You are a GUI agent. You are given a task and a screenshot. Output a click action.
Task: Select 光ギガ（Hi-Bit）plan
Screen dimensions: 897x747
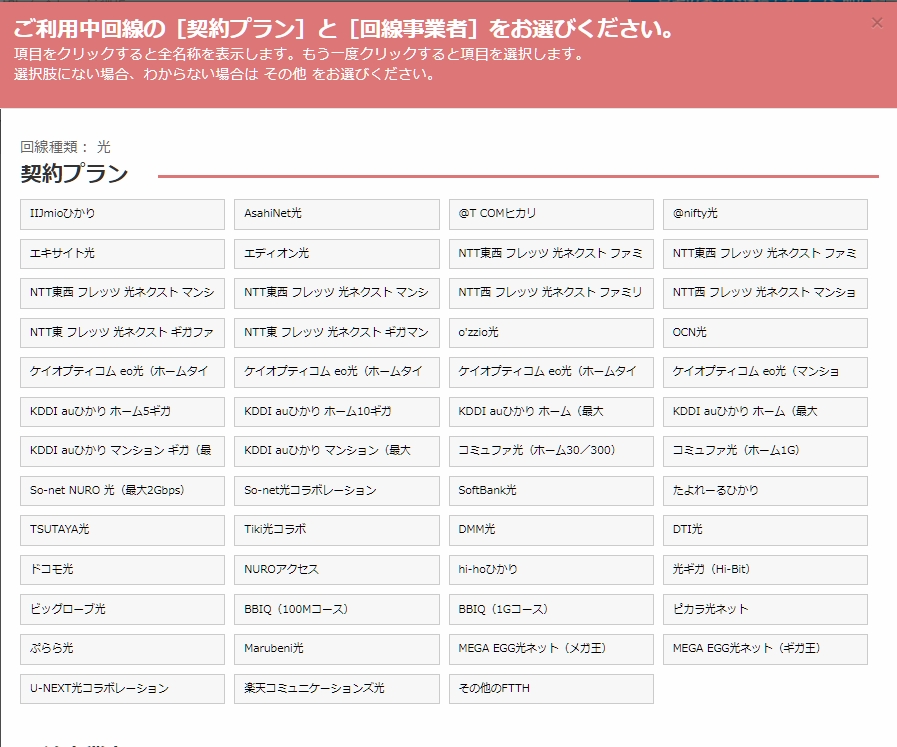point(765,570)
